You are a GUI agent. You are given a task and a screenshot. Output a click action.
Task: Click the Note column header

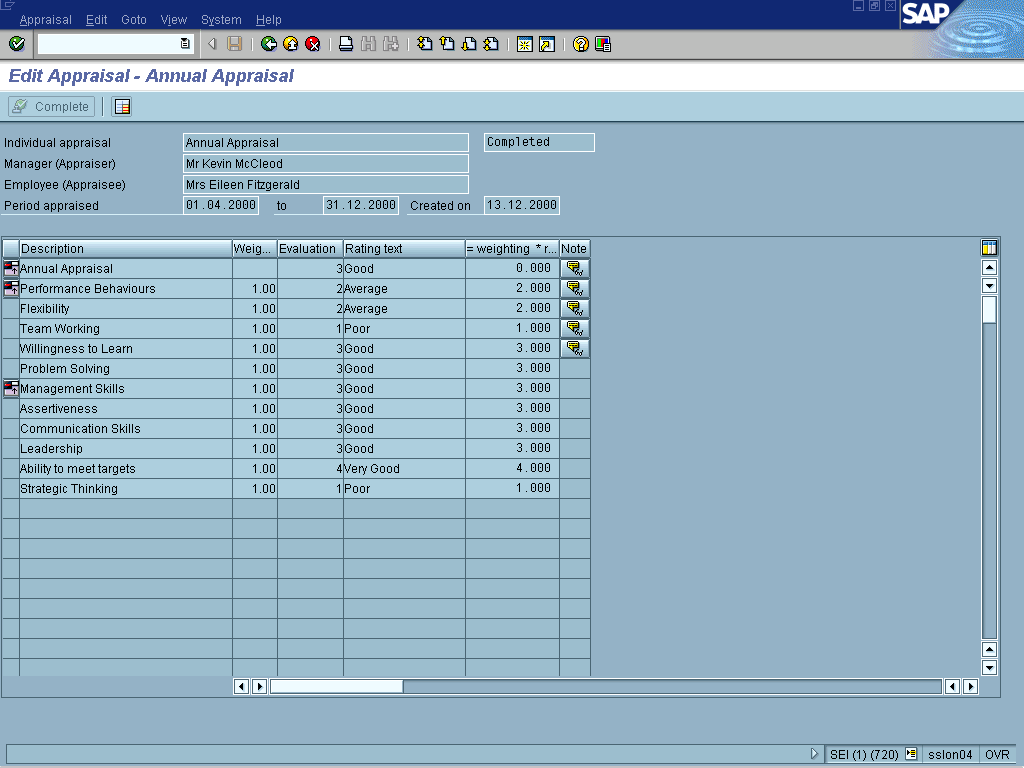[575, 249]
